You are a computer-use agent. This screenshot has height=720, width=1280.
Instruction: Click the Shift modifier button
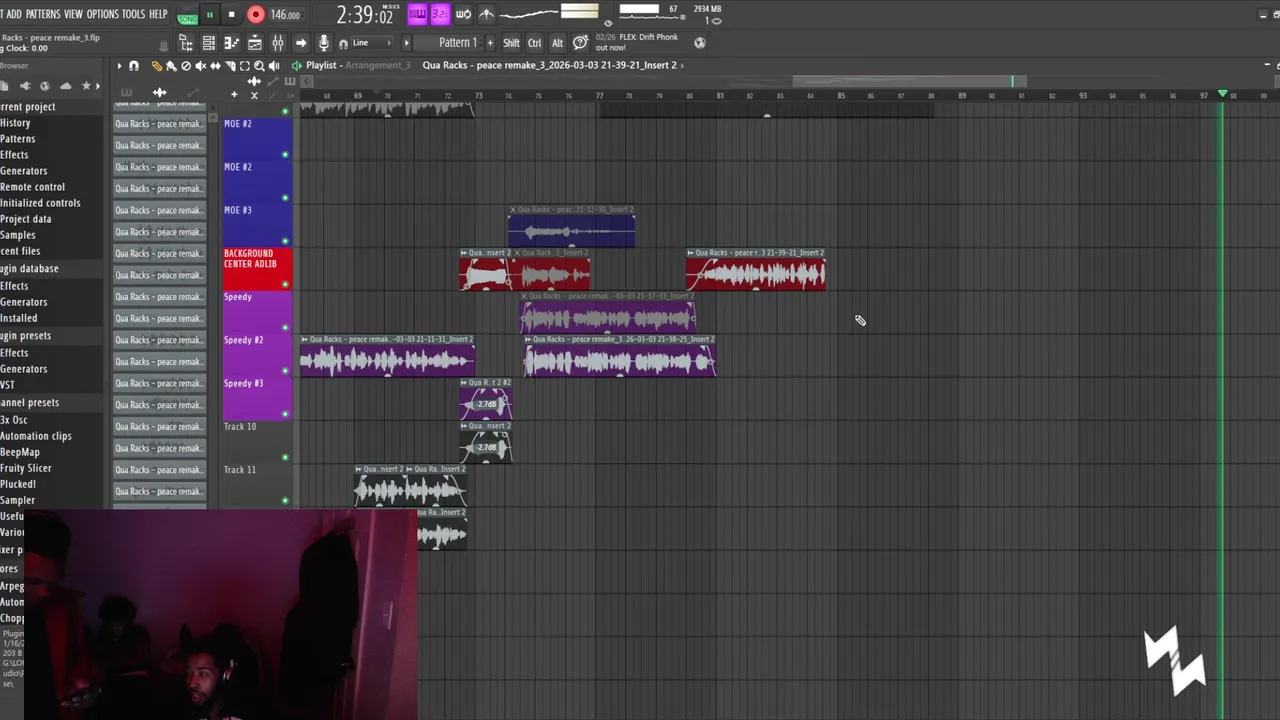point(511,43)
